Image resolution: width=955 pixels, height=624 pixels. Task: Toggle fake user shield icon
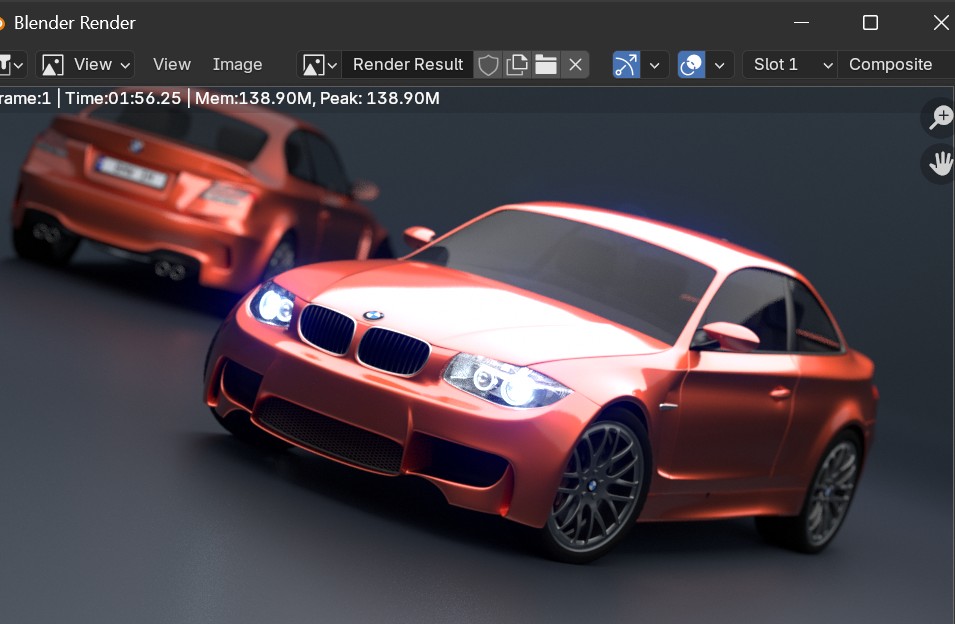pos(488,65)
